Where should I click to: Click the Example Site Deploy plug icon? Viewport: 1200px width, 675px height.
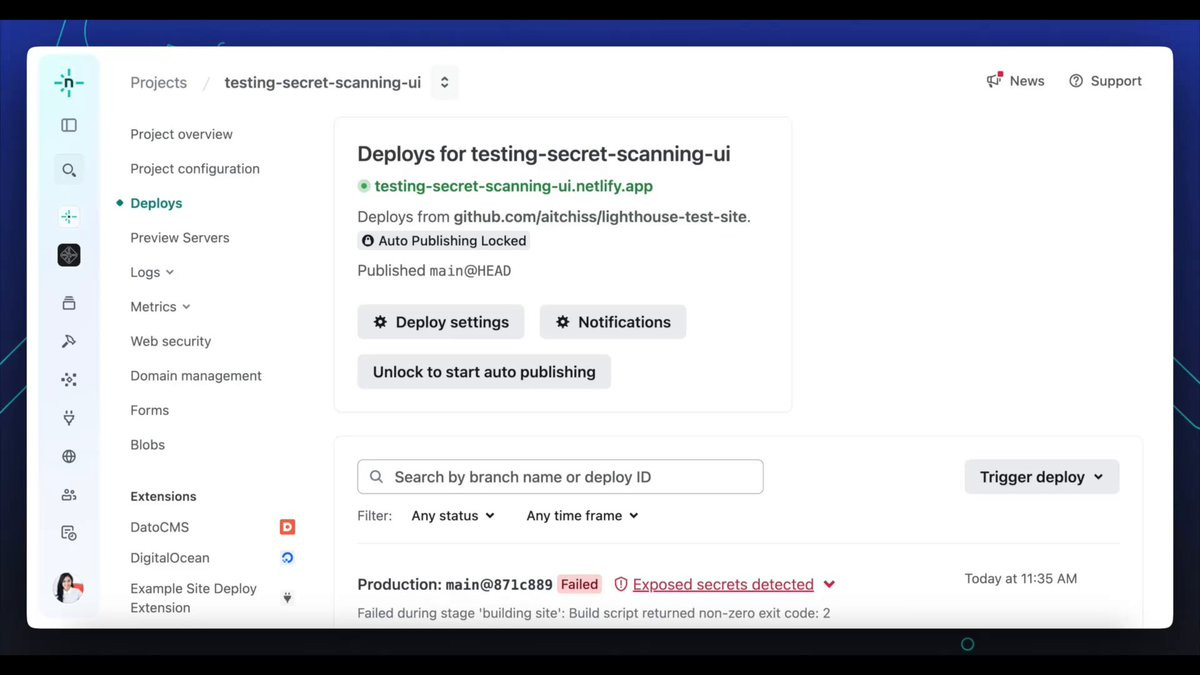(x=287, y=598)
